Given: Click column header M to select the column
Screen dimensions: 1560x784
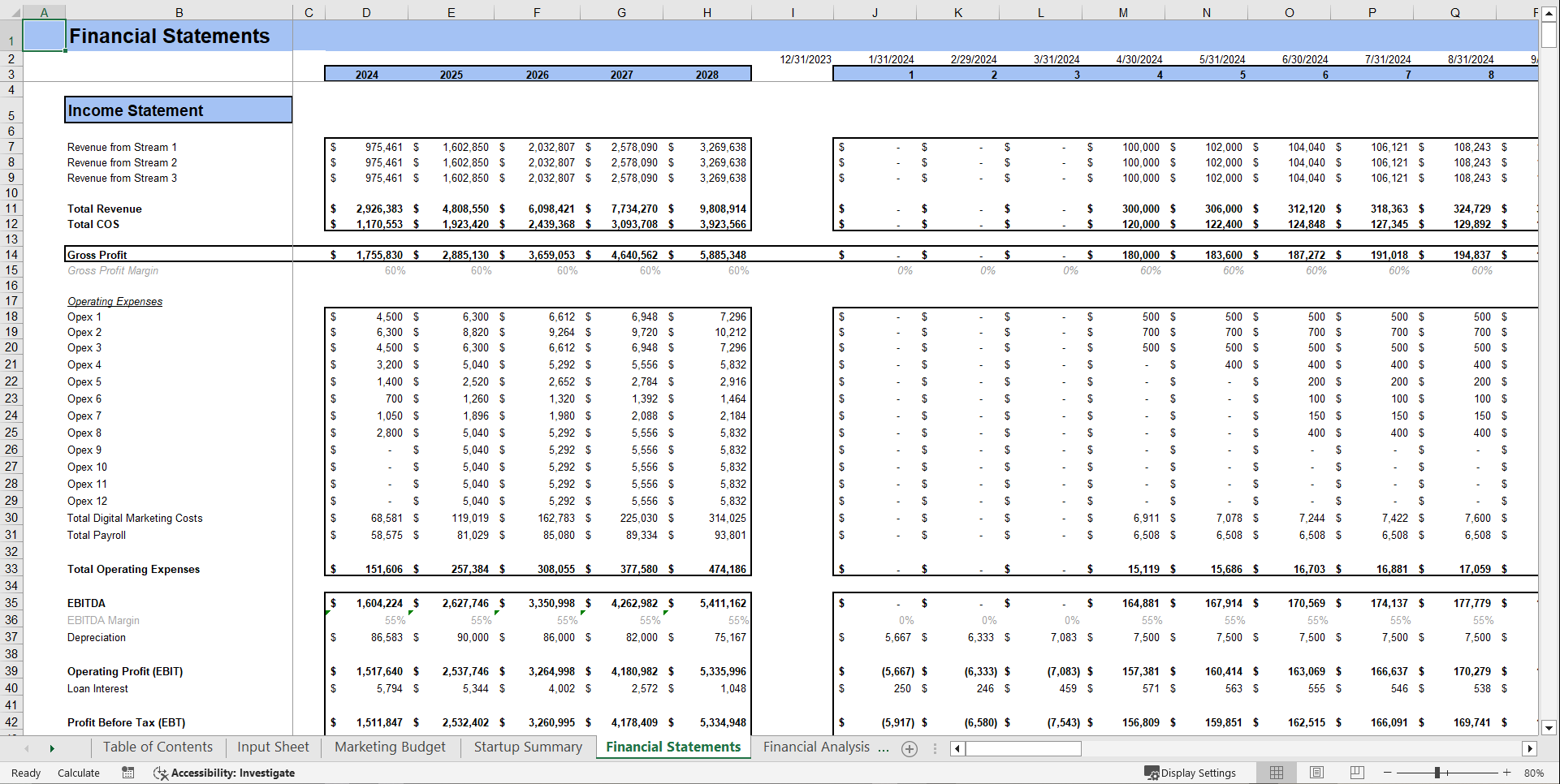Looking at the screenshot, I should coord(1122,11).
